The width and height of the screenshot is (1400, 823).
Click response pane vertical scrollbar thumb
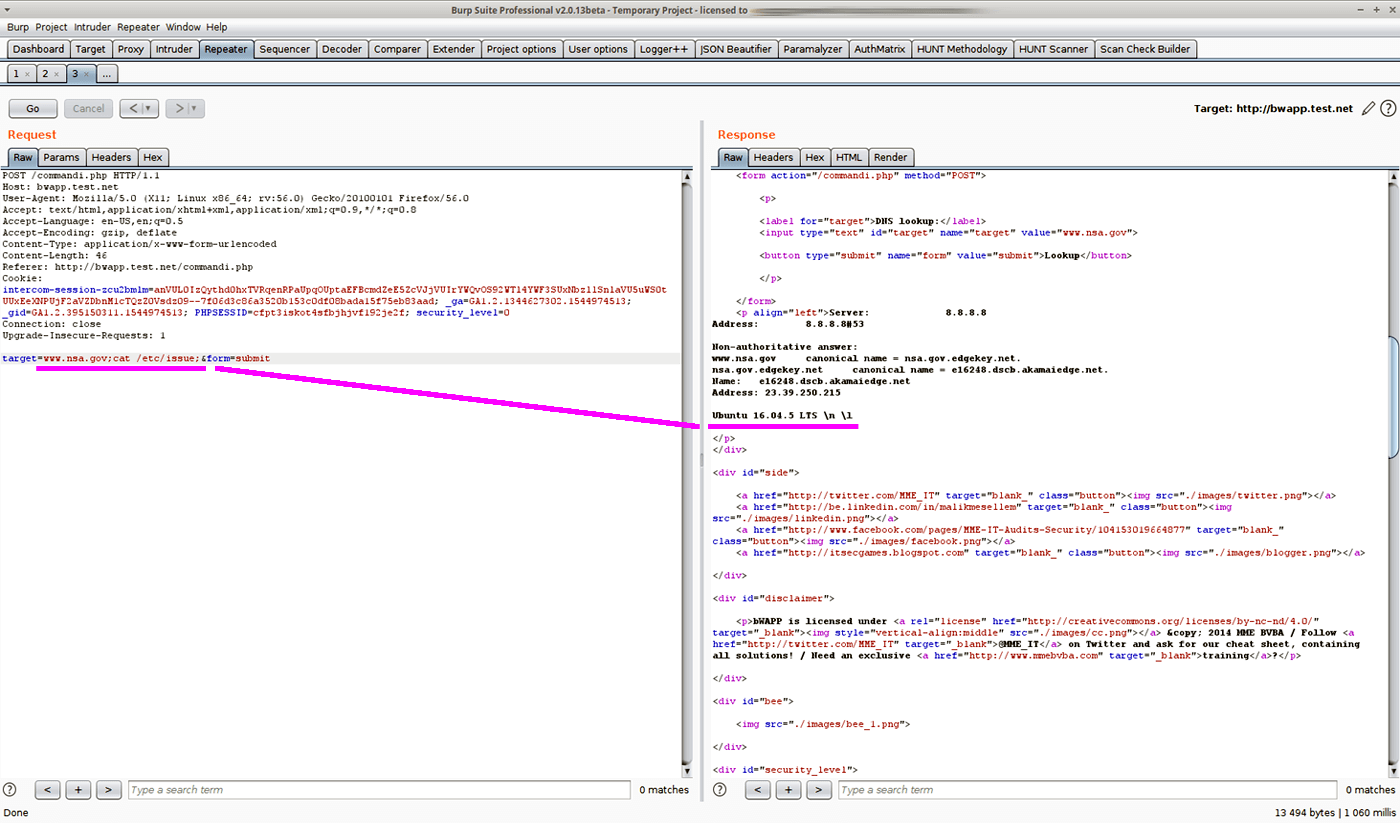[x=1394, y=396]
